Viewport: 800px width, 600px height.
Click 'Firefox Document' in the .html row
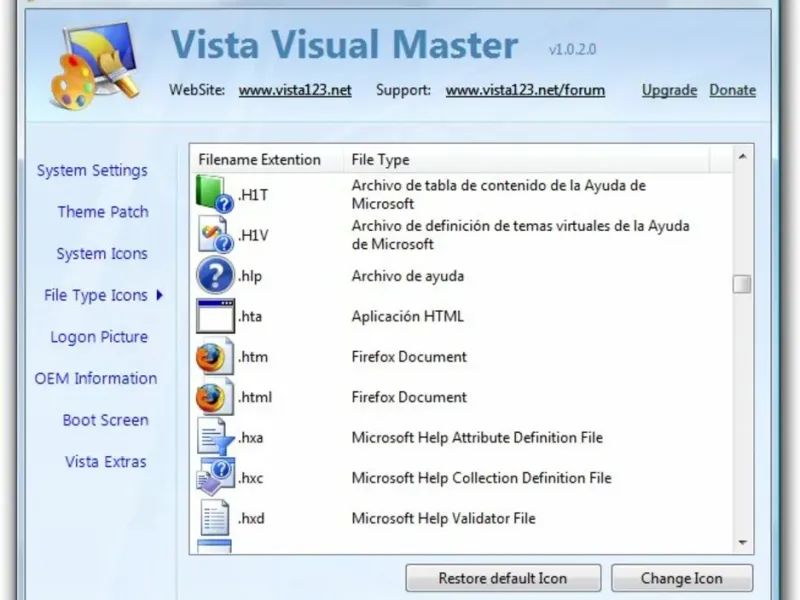[x=409, y=397]
